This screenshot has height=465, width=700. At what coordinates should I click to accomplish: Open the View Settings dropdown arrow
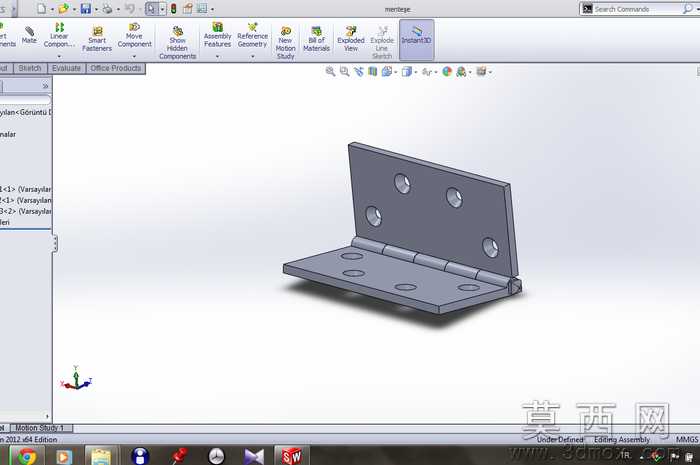pos(490,72)
